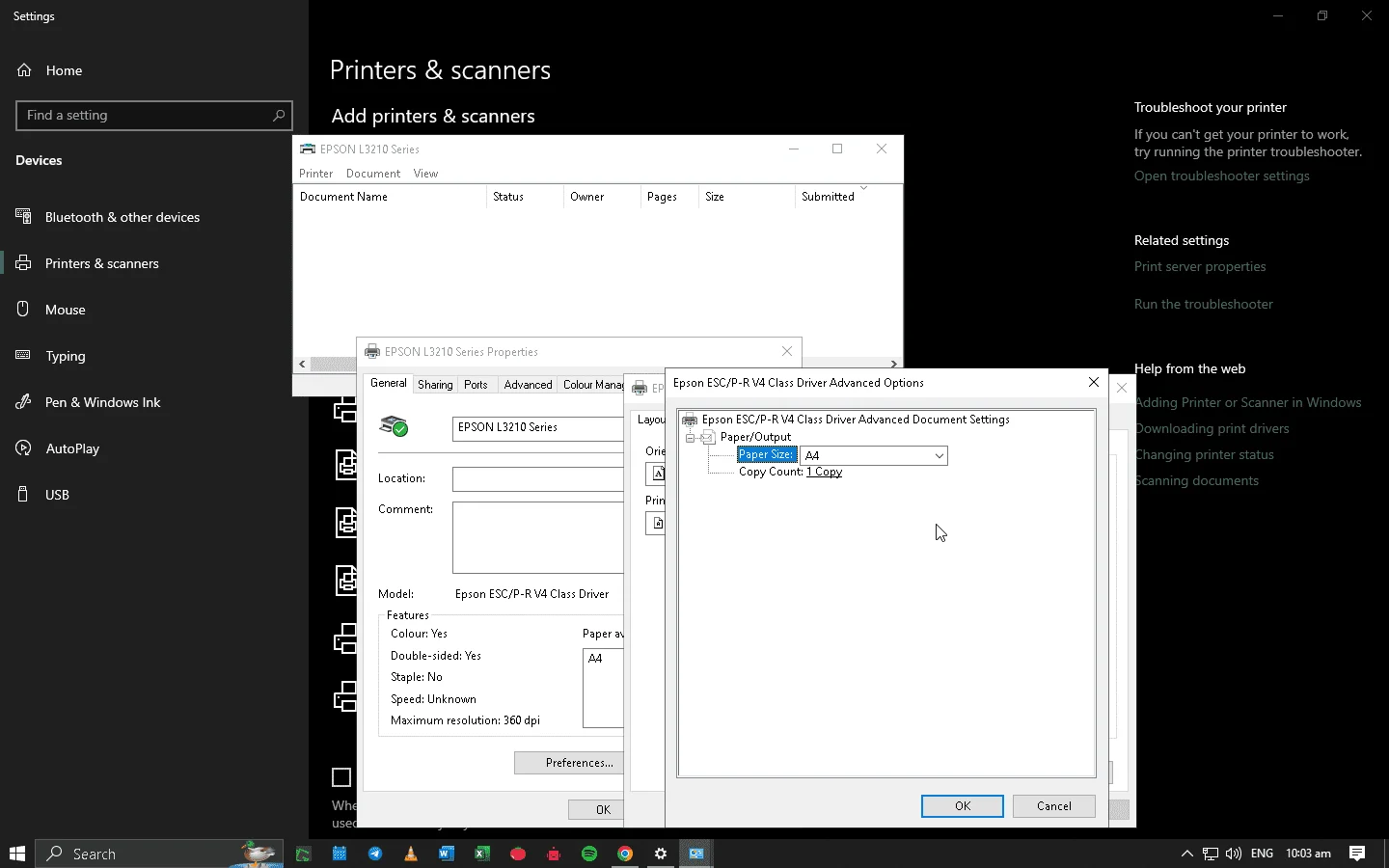
Task: Open Telegram from the taskbar
Action: 375,854
